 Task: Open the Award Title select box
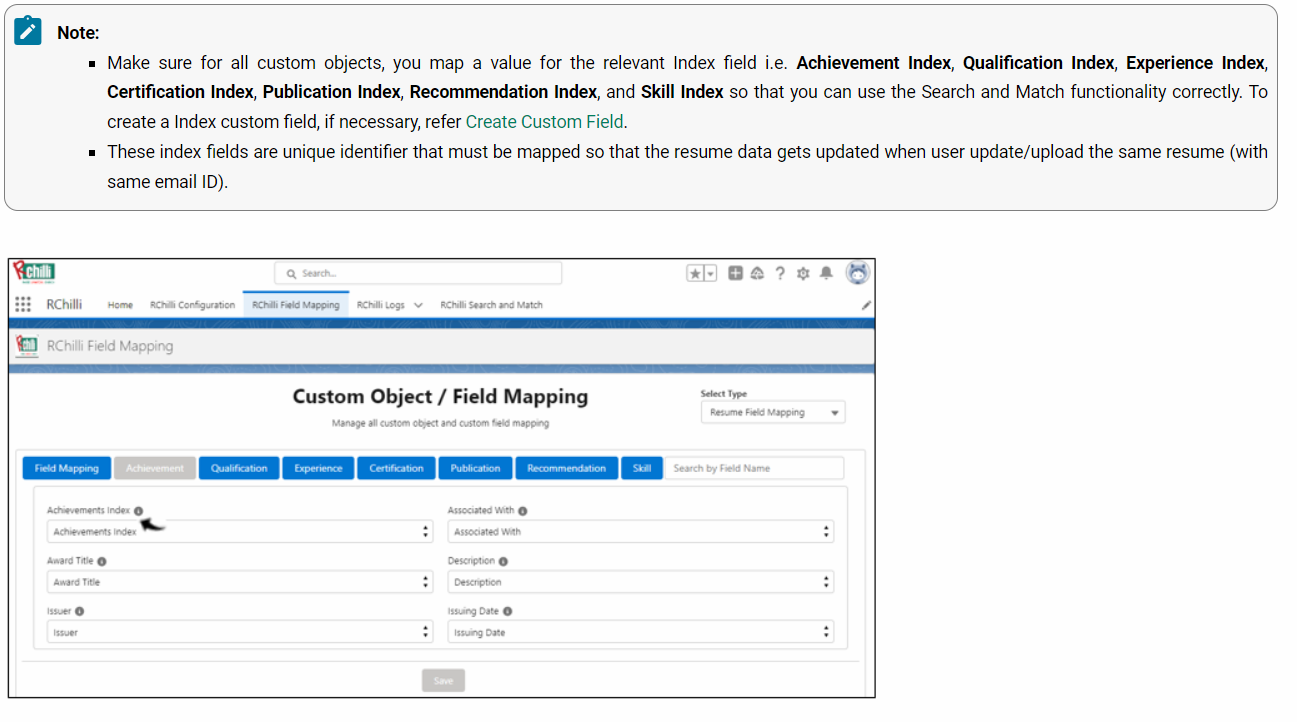pos(240,582)
